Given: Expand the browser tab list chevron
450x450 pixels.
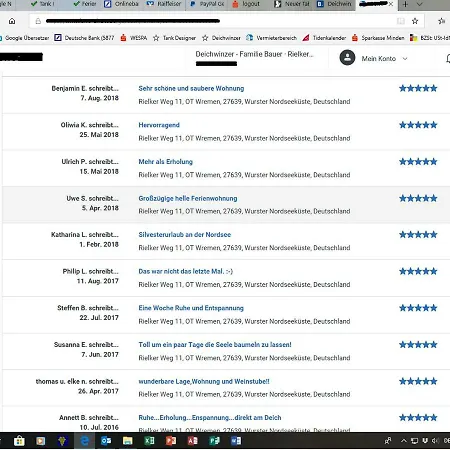Looking at the screenshot, I should tap(420, 4).
